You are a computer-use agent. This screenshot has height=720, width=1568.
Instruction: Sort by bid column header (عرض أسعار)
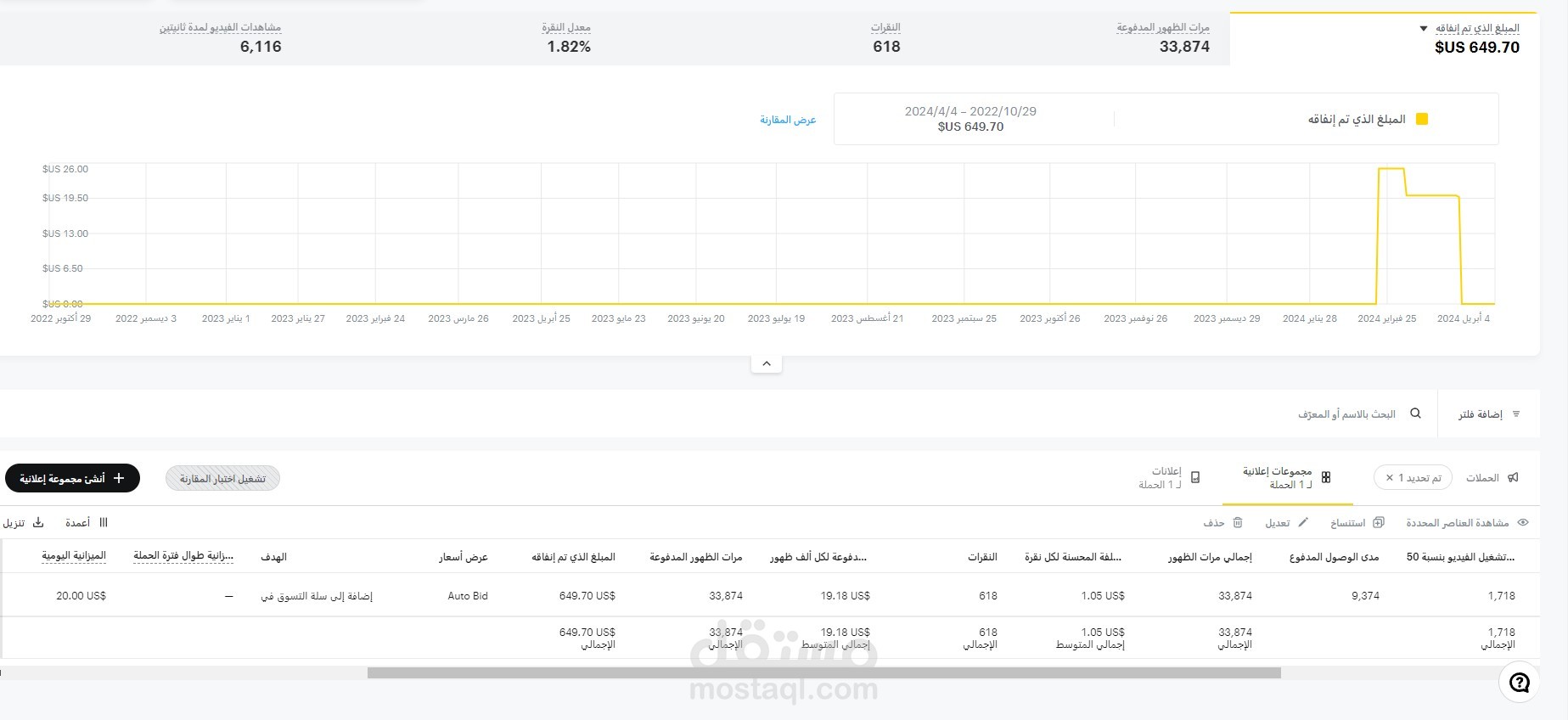(x=464, y=557)
